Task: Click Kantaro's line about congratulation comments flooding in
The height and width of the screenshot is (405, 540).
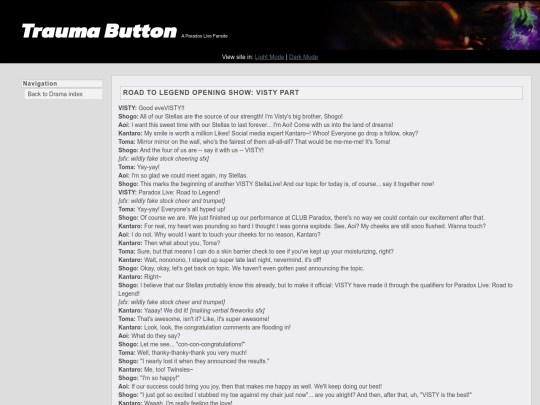Action: pyautogui.click(x=204, y=327)
